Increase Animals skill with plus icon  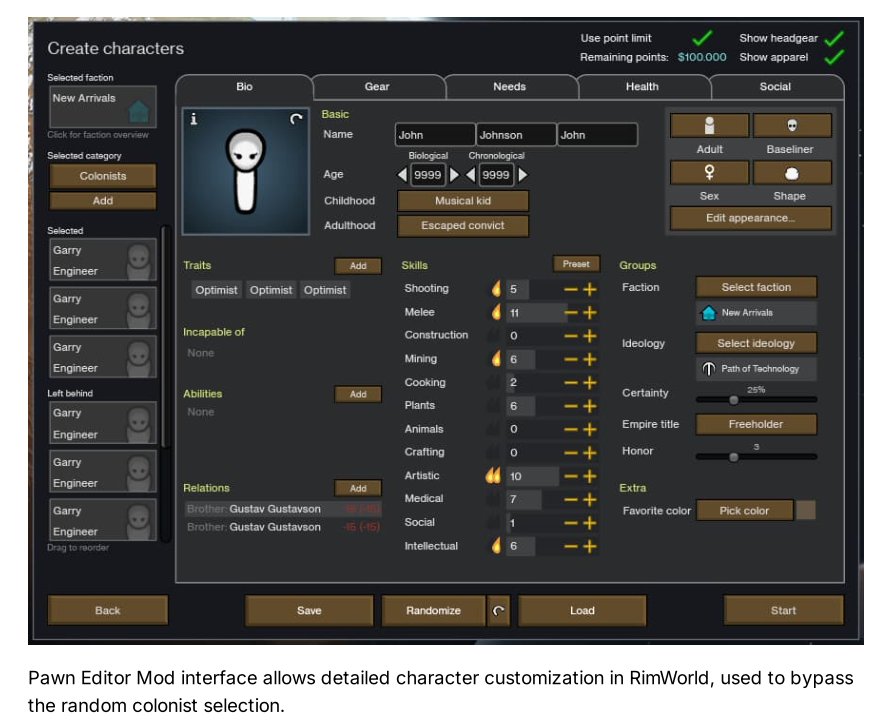[590, 430]
